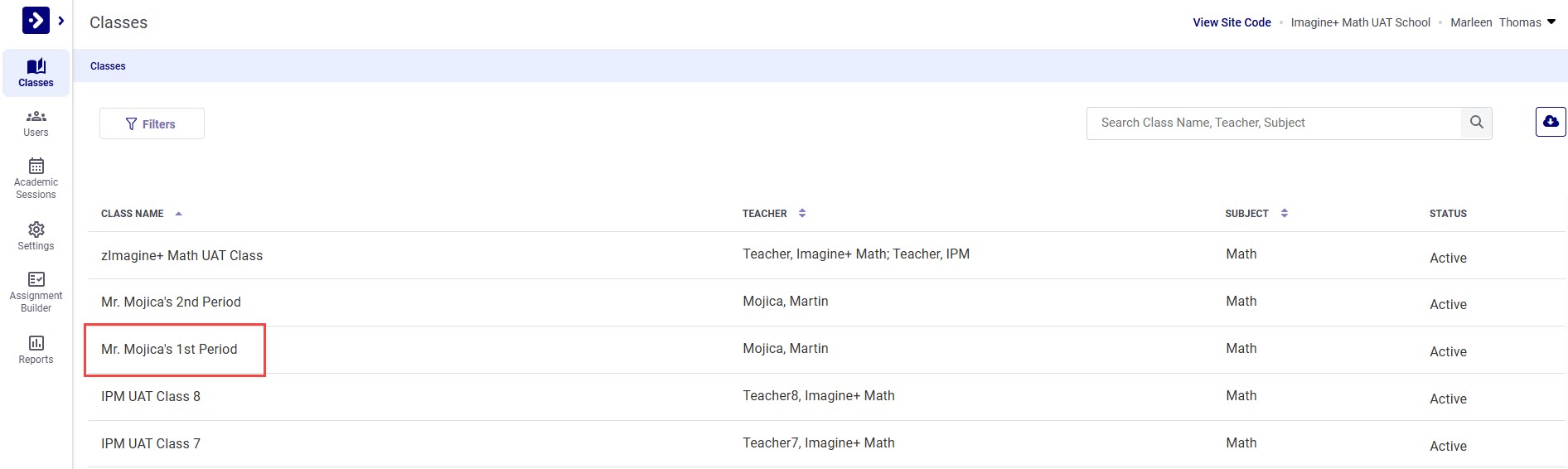Open the Reports section
Viewport: 1568px width, 469px height.
(x=36, y=349)
